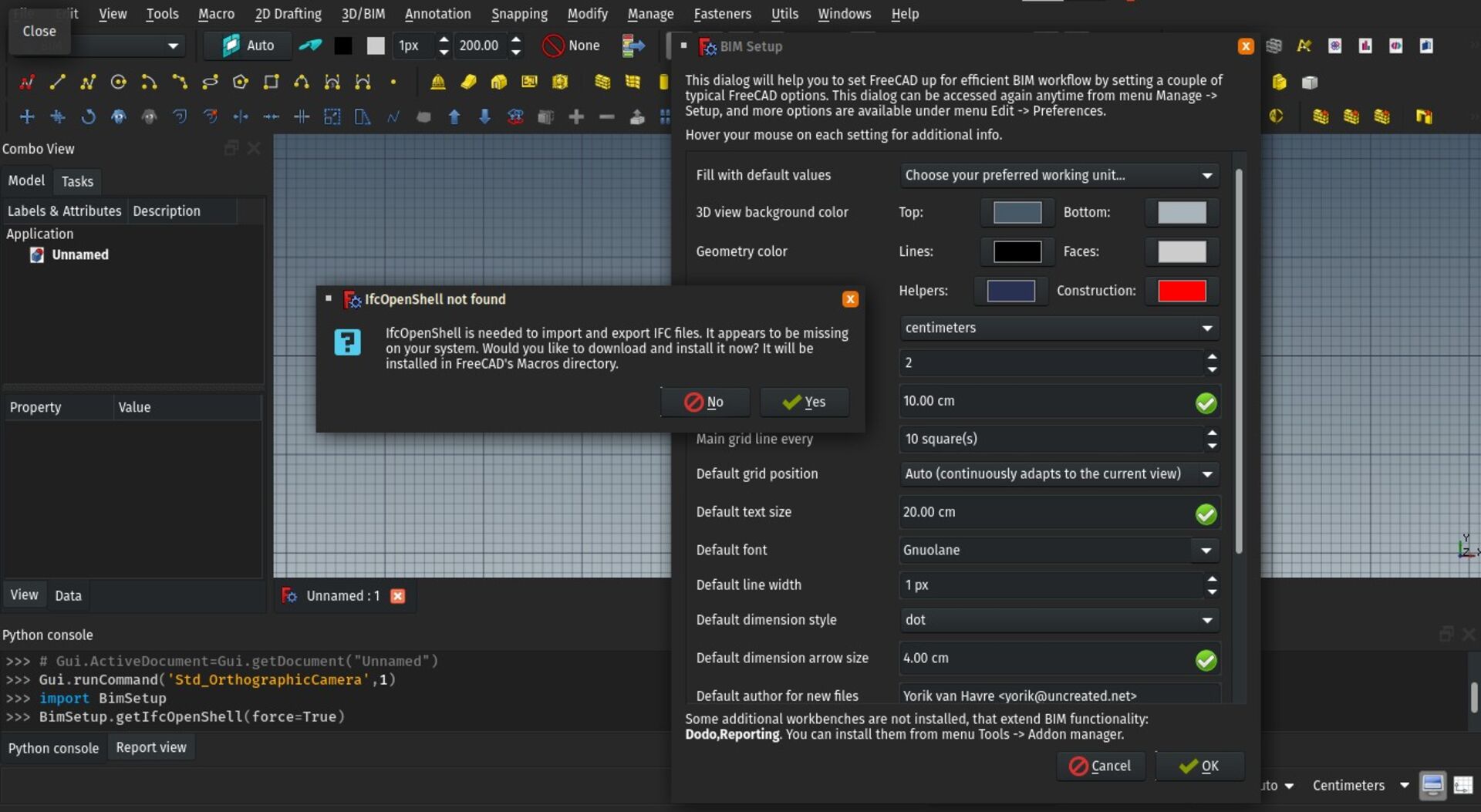This screenshot has width=1481, height=812.
Task: Click Cancel in BIM Setup dialog
Action: pyautogui.click(x=1101, y=766)
